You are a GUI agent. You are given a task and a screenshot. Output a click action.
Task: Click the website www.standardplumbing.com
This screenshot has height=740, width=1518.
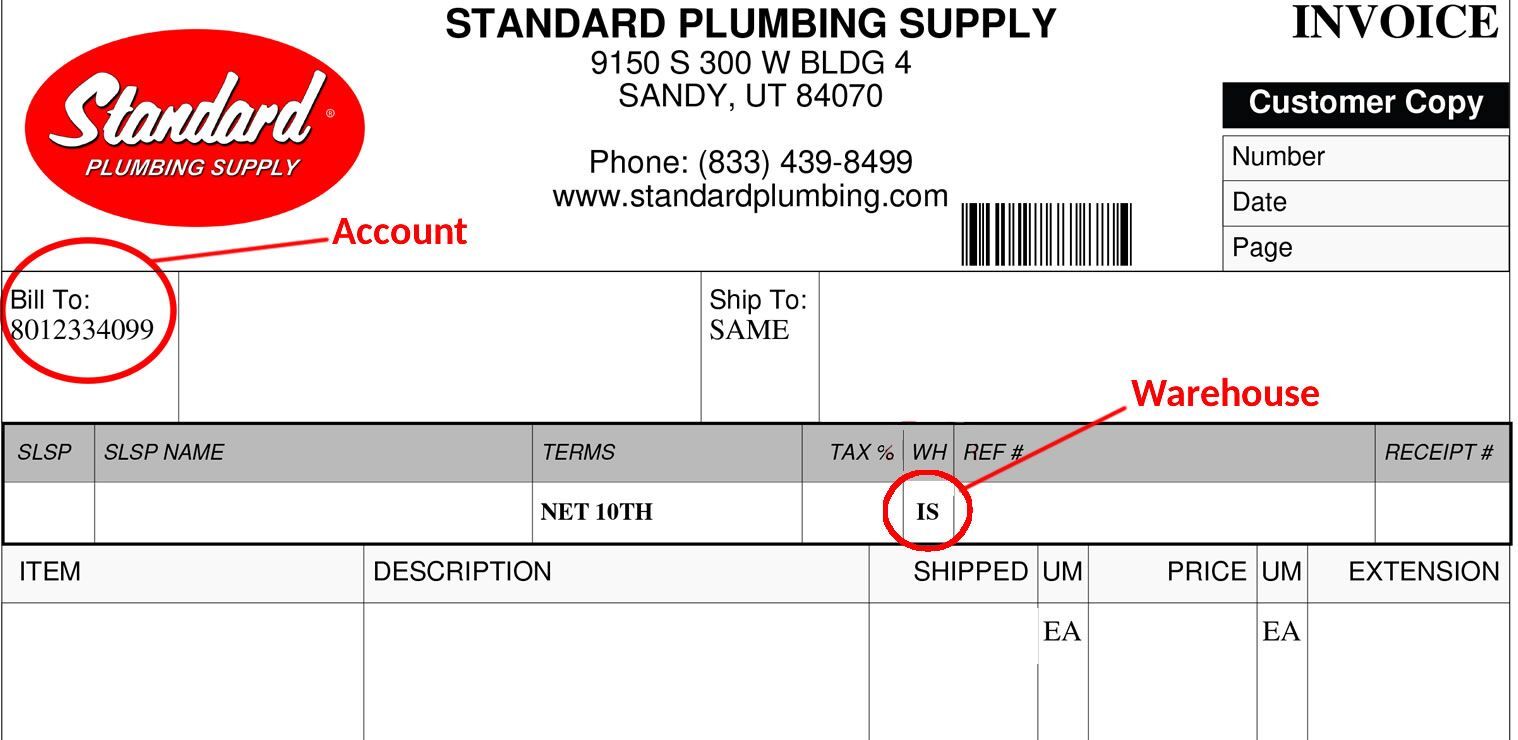click(750, 196)
